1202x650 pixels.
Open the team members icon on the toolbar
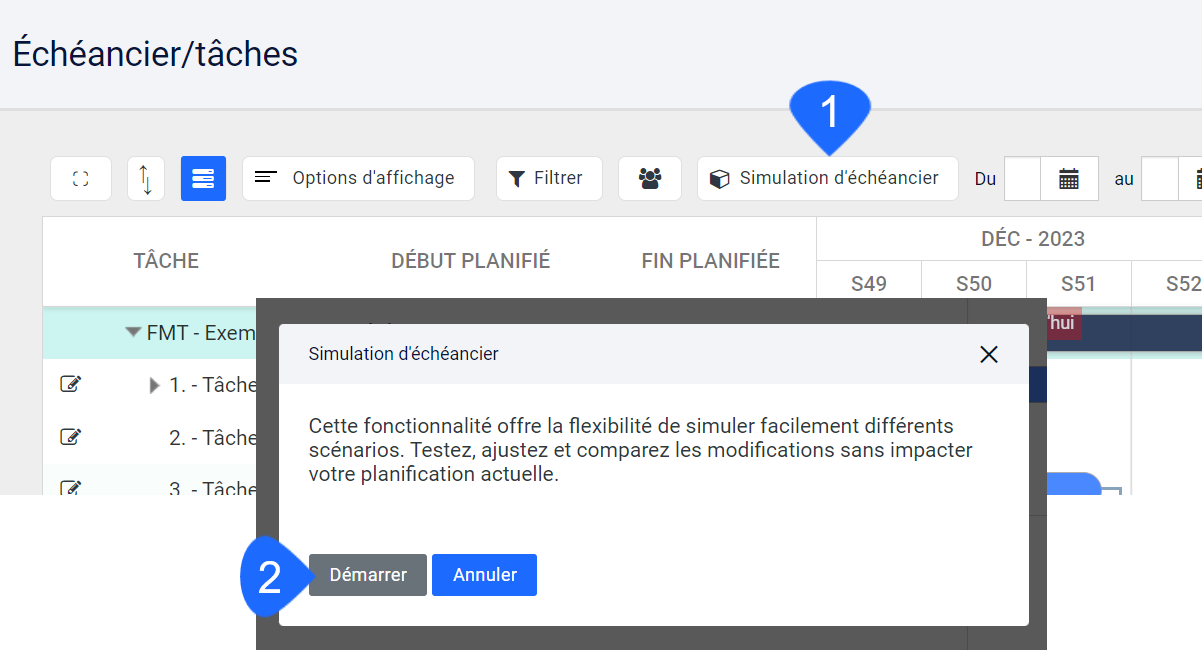(649, 178)
